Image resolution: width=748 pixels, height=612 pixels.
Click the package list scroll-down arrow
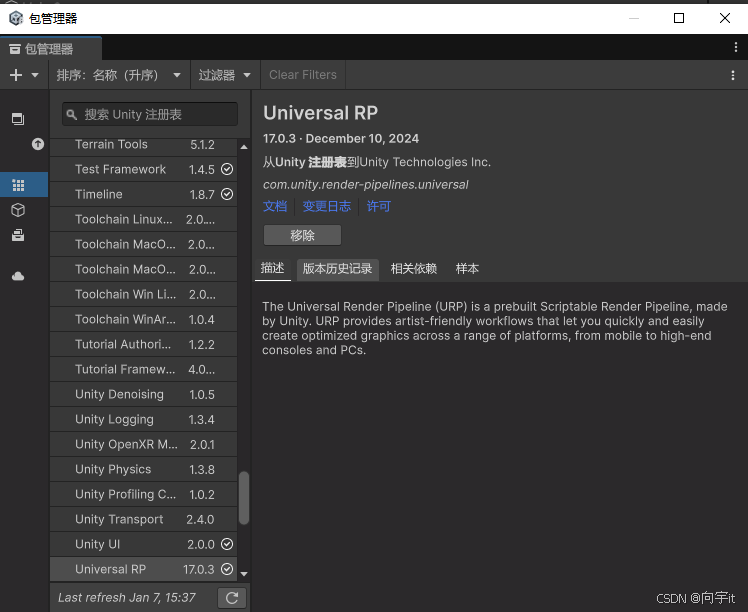pyautogui.click(x=244, y=573)
